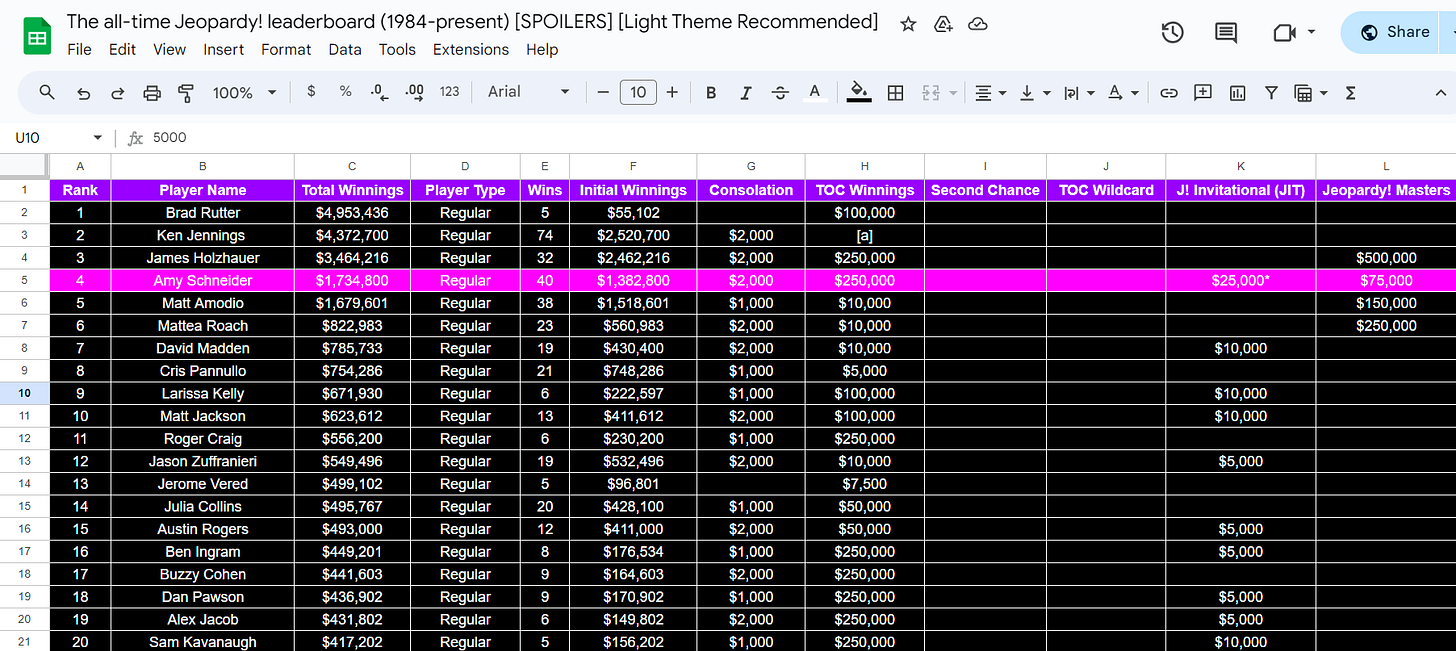Open the Extensions menu

pyautogui.click(x=470, y=49)
